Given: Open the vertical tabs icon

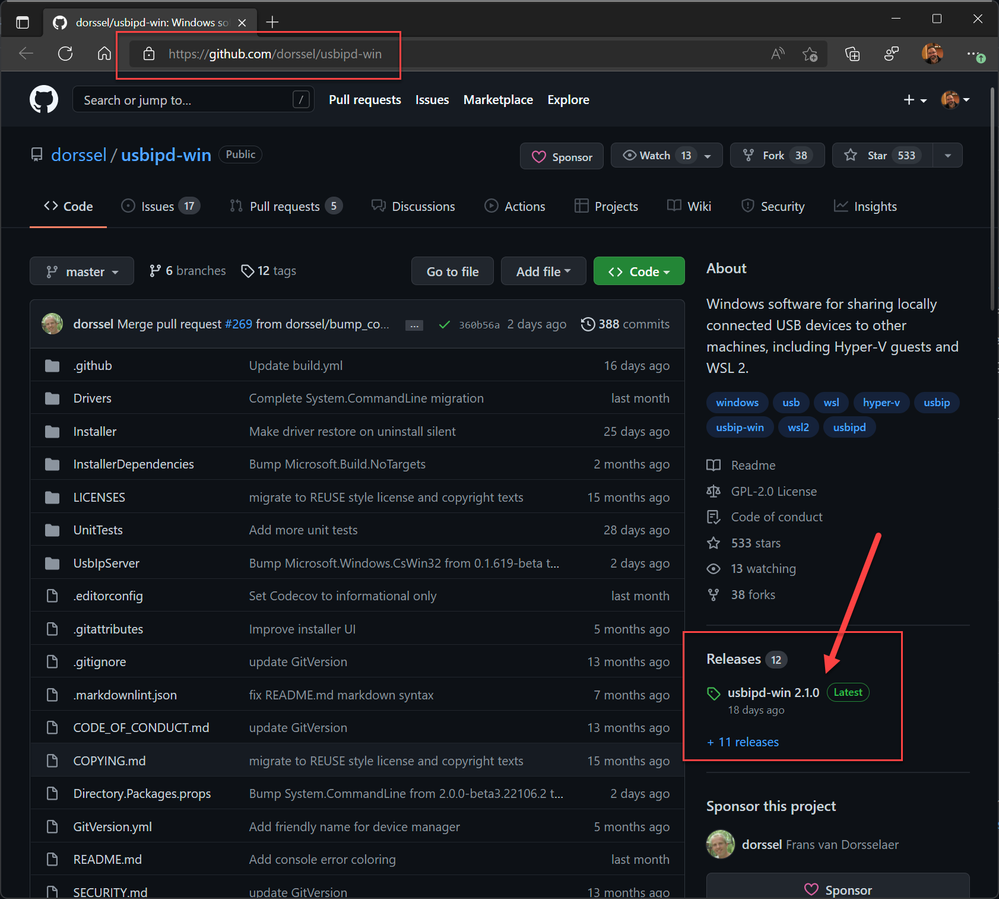Looking at the screenshot, I should (x=22, y=23).
